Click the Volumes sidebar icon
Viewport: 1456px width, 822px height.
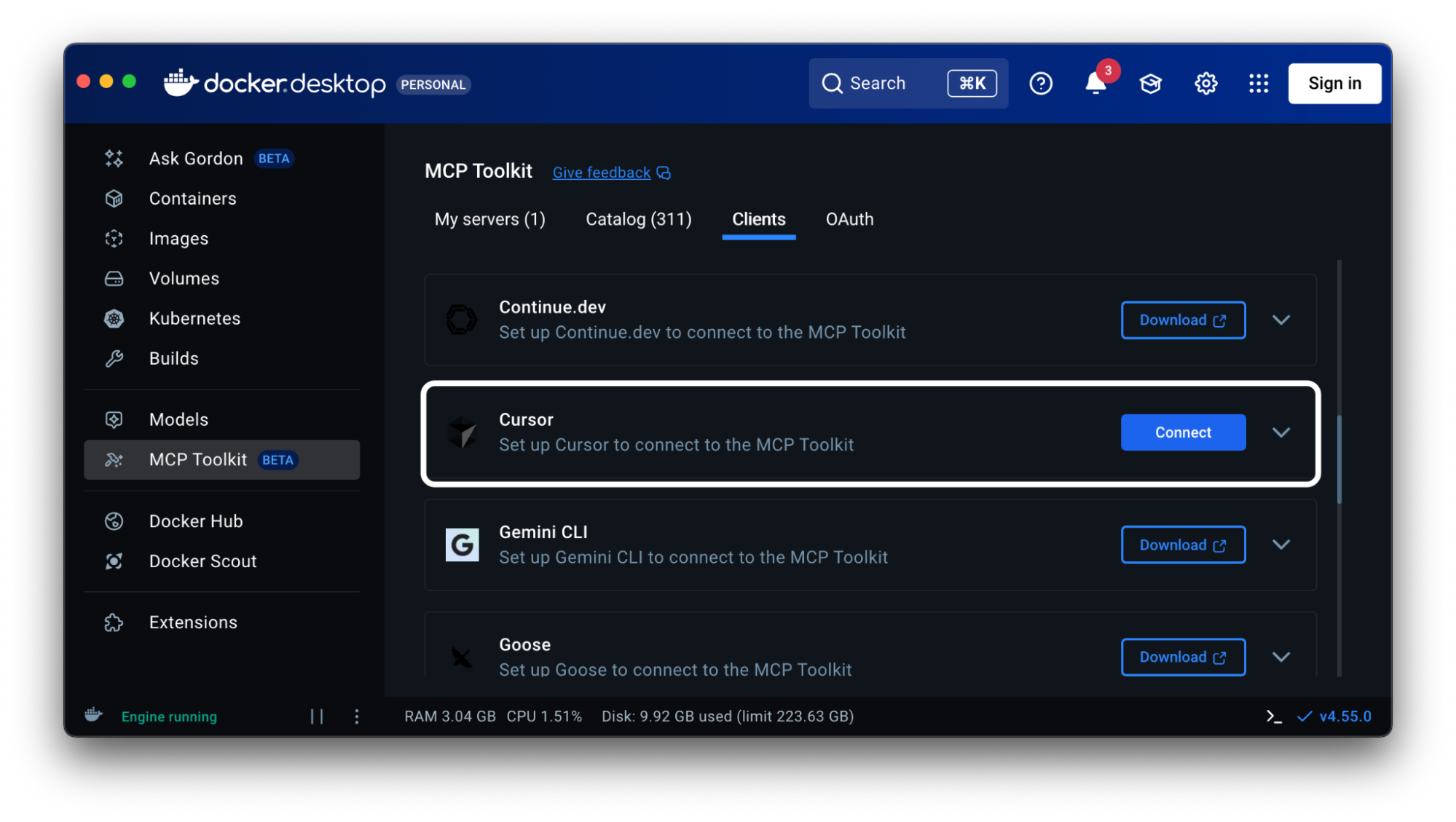coord(114,277)
